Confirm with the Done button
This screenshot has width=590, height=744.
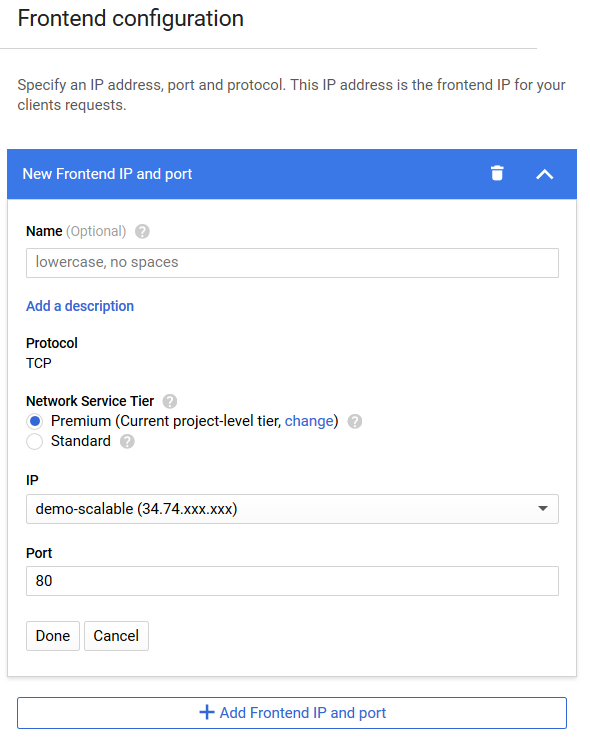click(53, 636)
